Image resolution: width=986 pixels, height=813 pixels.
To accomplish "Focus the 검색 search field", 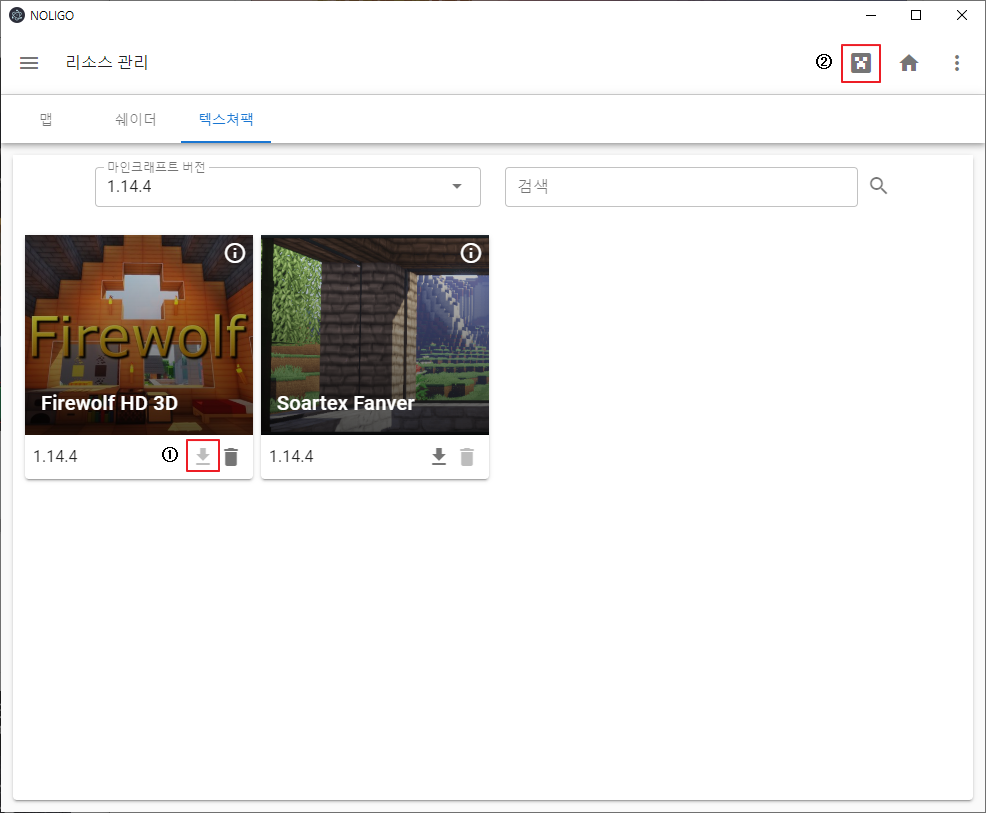I will point(681,187).
